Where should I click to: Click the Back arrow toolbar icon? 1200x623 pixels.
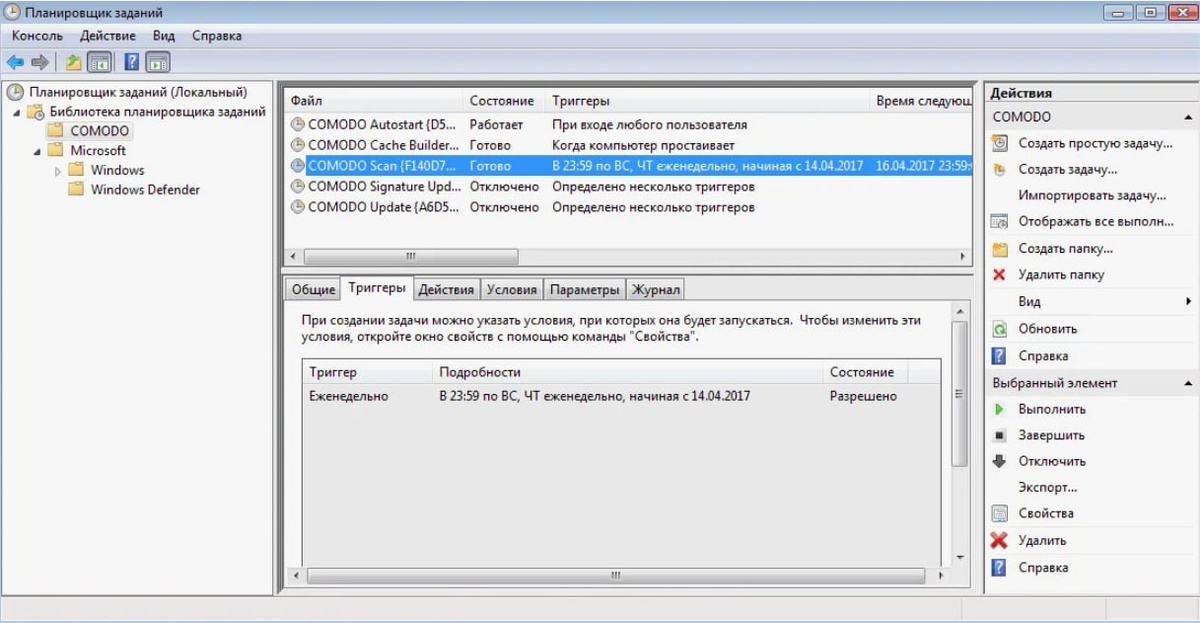(x=14, y=62)
